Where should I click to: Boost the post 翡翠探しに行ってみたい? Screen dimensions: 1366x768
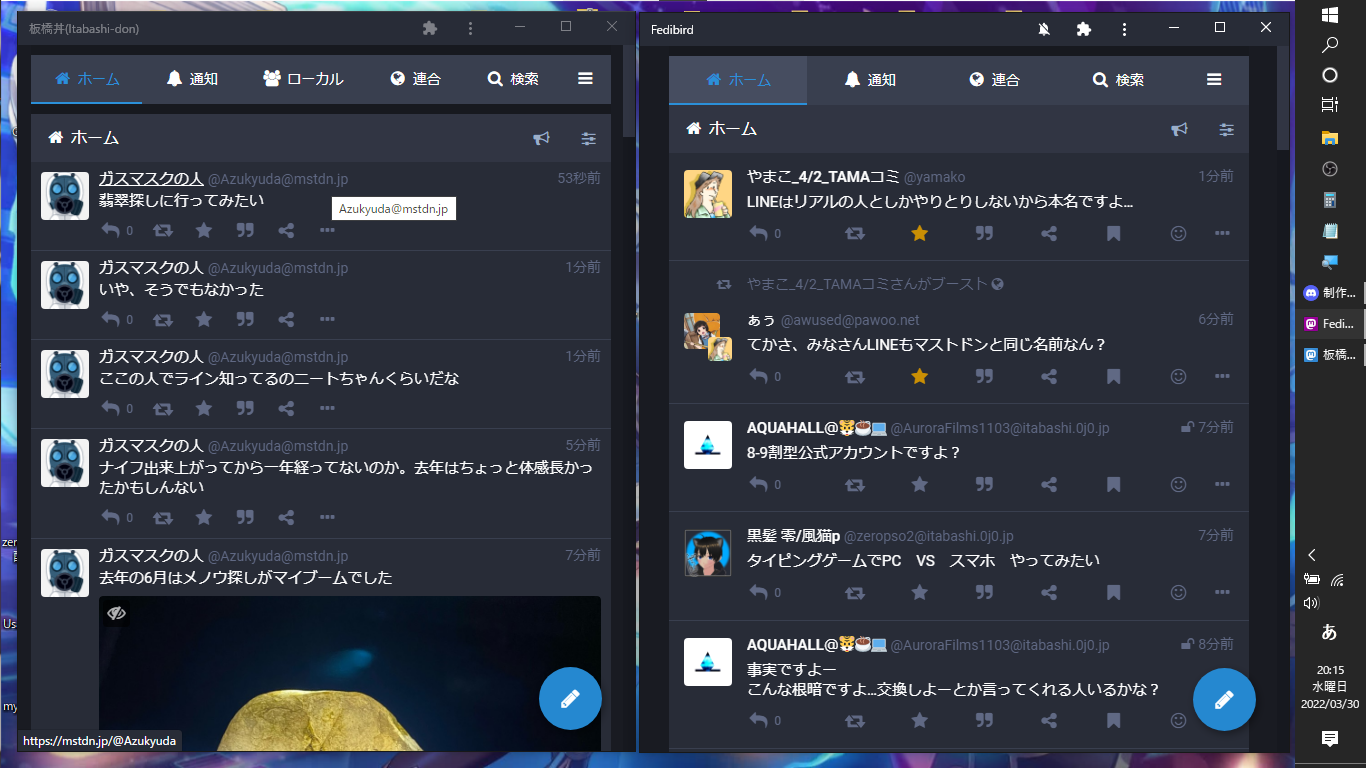[162, 230]
